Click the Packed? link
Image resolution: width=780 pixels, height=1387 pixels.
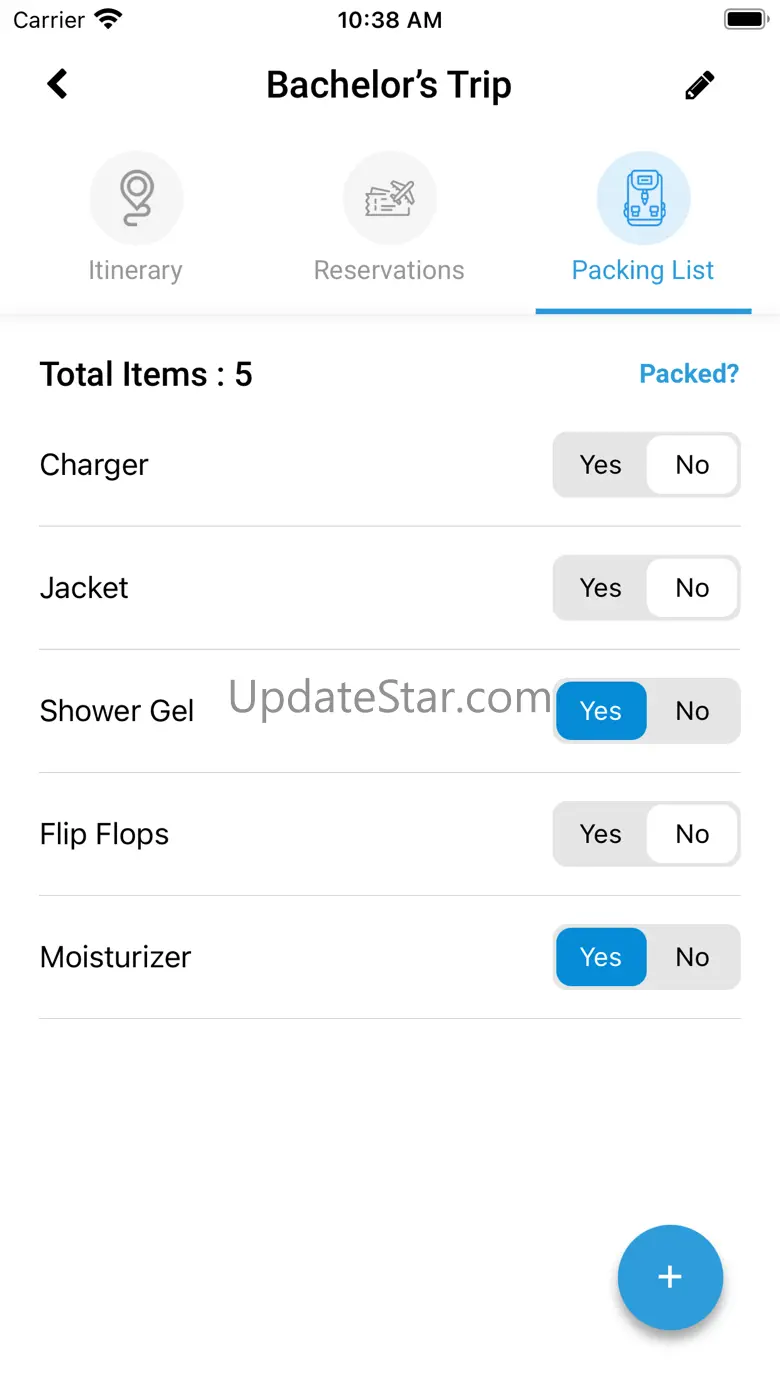tap(689, 374)
